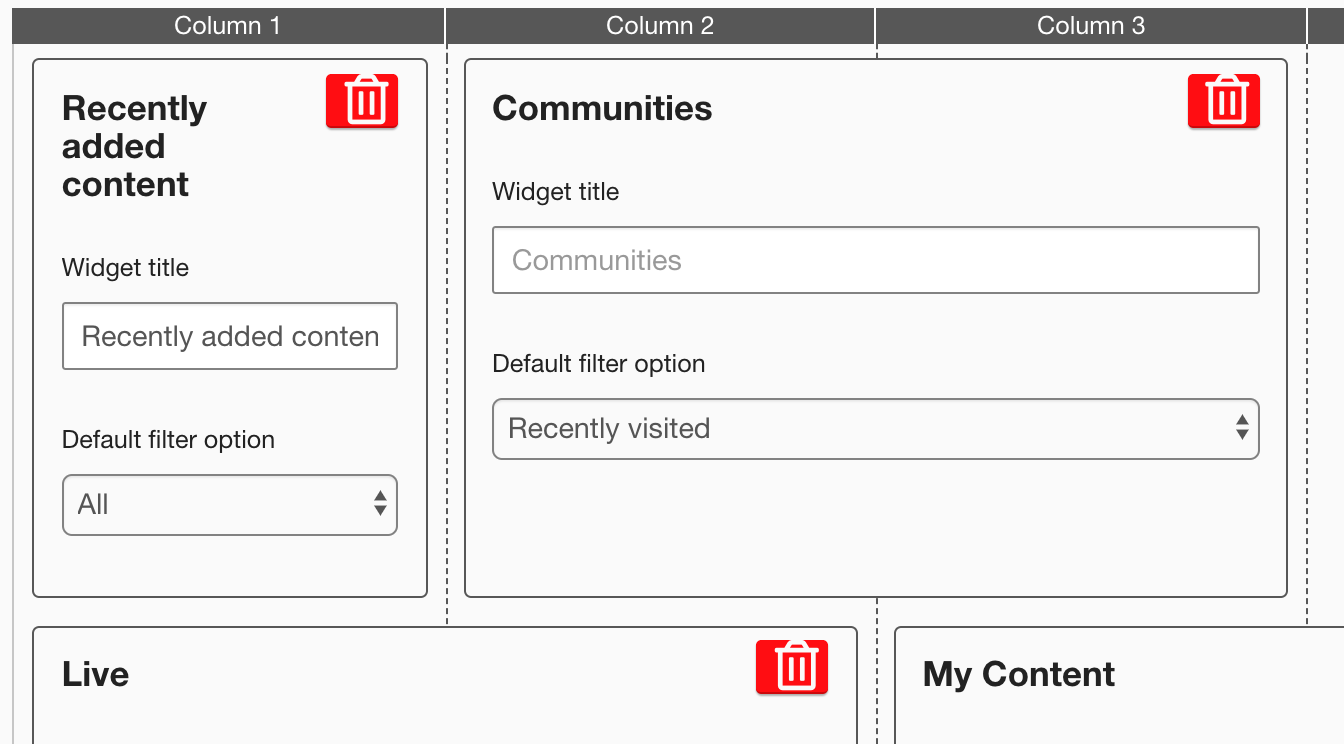The width and height of the screenshot is (1344, 744).
Task: Focus the Recently added content title field
Action: (x=229, y=336)
